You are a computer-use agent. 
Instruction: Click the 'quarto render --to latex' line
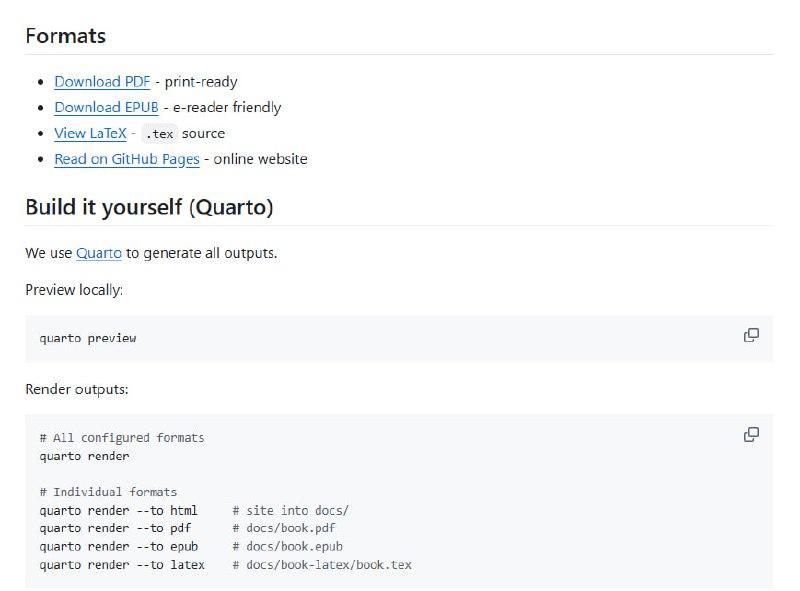[x=122, y=564]
